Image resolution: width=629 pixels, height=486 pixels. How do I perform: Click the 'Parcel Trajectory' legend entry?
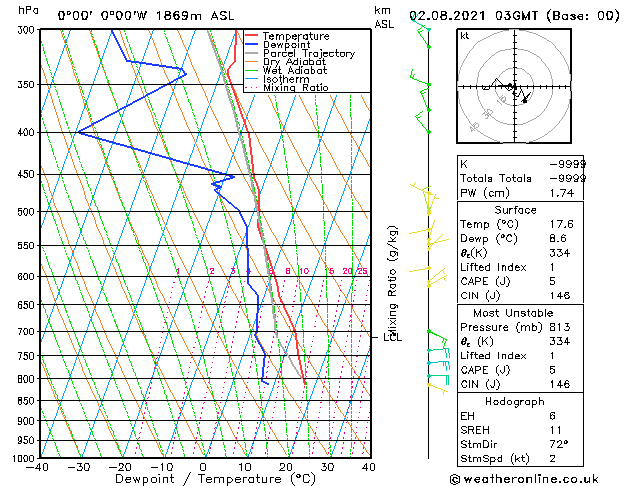tap(309, 54)
